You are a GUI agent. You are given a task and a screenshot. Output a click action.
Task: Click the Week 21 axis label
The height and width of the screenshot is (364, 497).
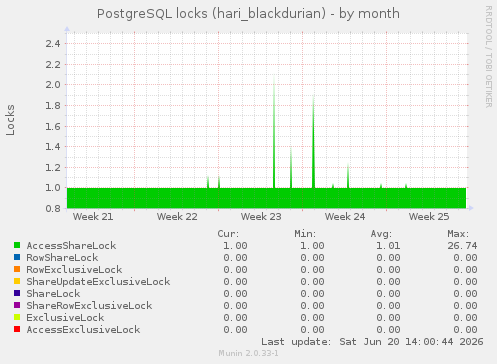pos(93,217)
